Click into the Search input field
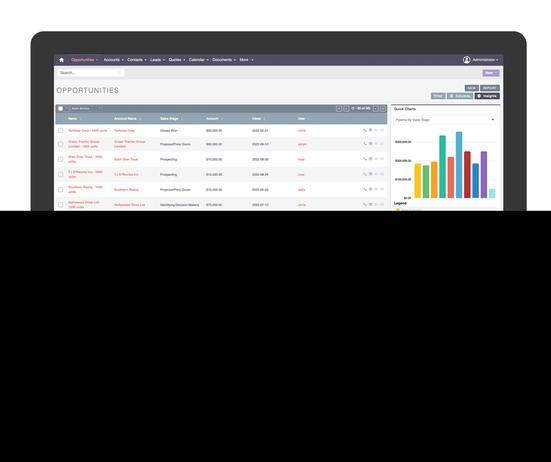This screenshot has height=462, width=551. click(x=88, y=73)
